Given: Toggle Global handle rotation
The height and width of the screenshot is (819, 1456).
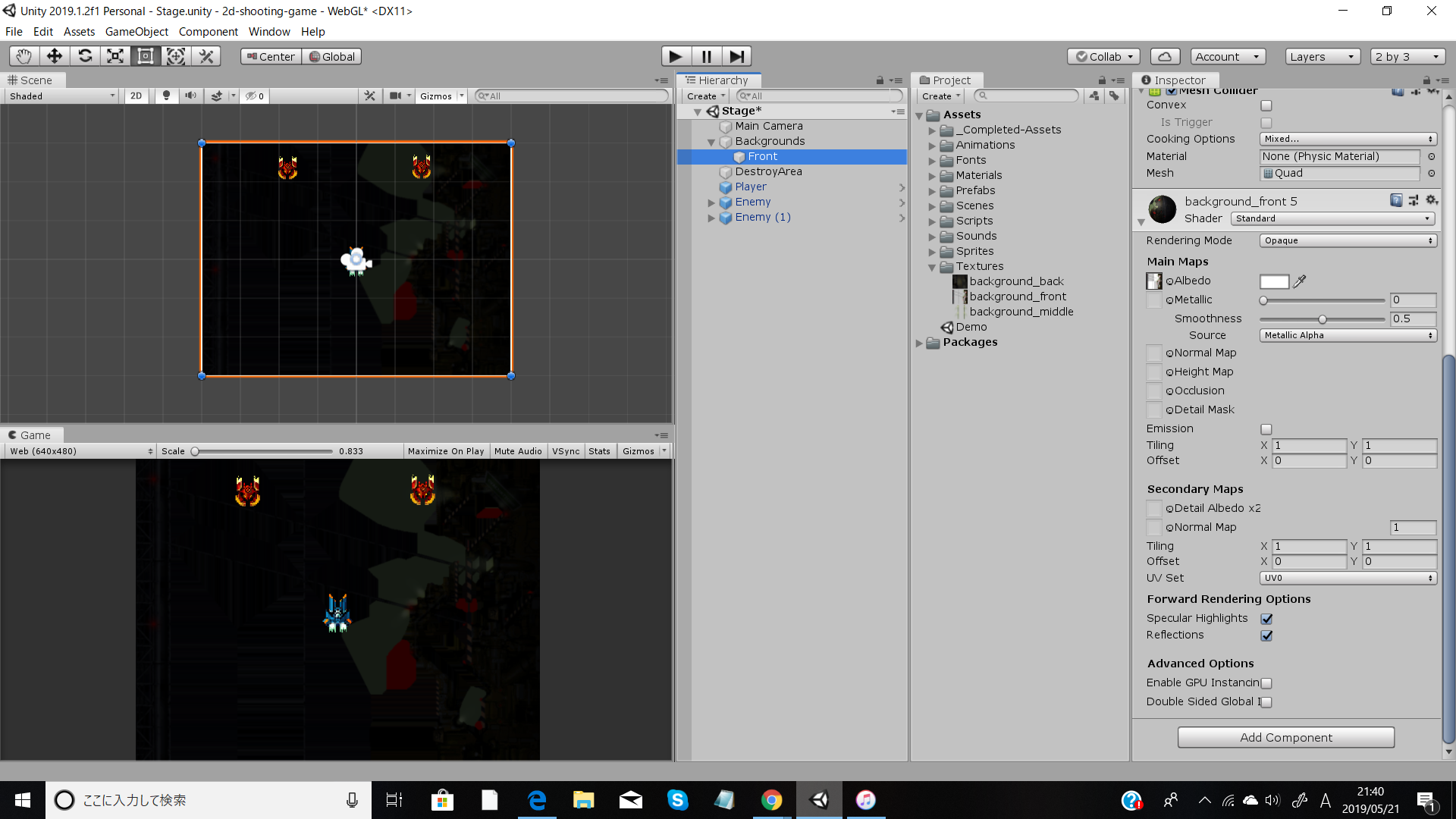Looking at the screenshot, I should click(332, 57).
